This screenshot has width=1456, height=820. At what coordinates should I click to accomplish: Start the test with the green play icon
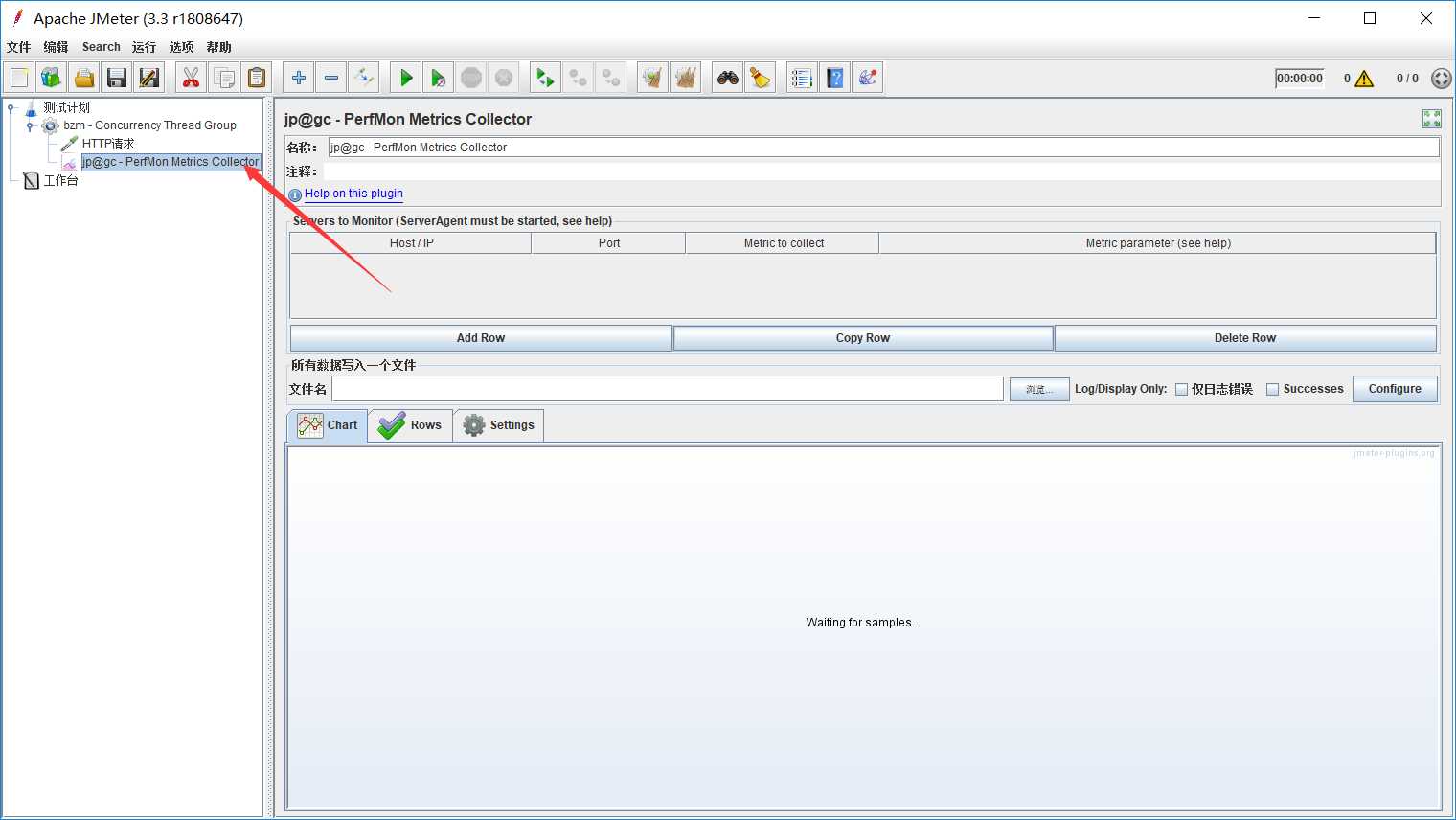click(x=406, y=78)
